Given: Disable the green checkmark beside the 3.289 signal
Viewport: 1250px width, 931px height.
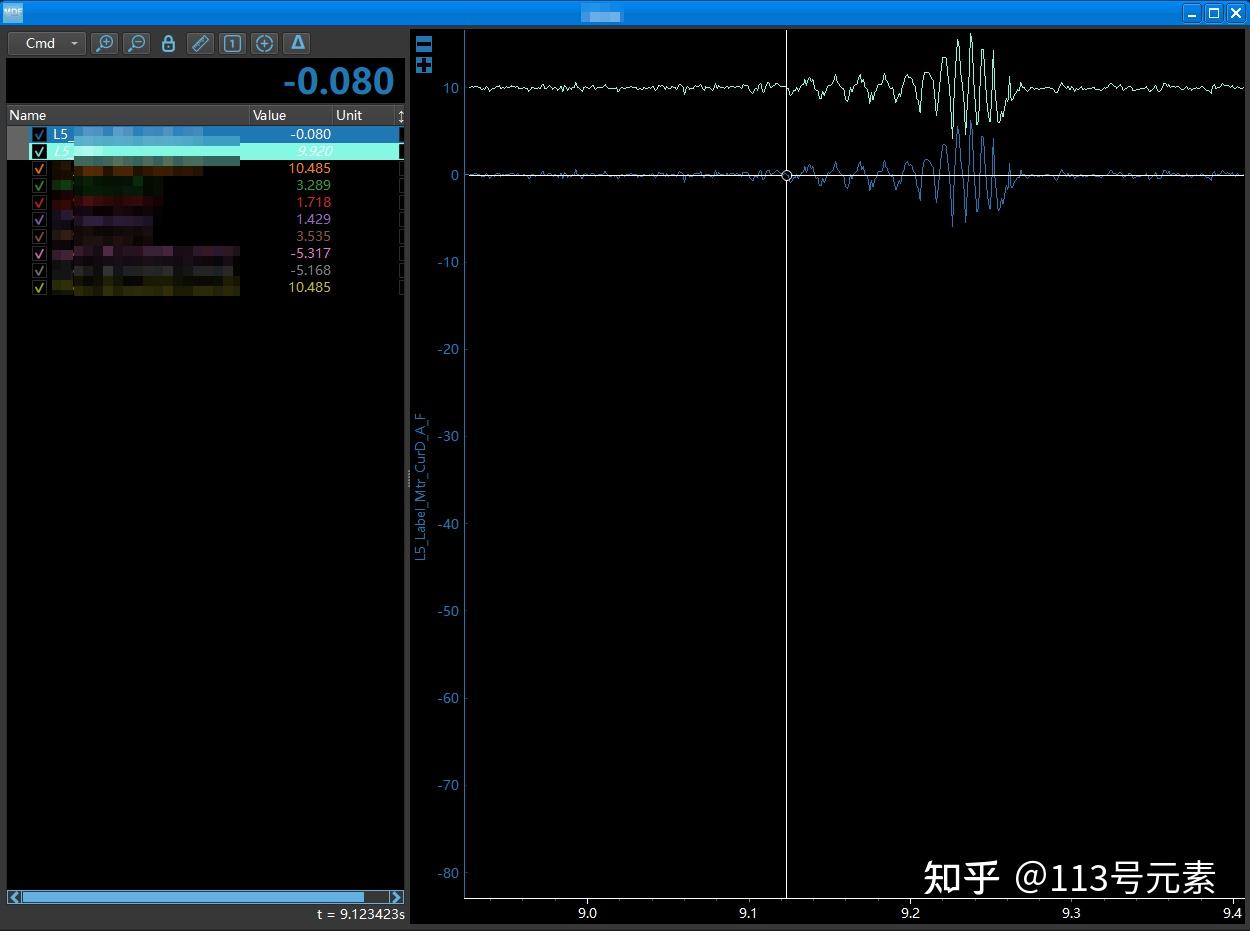Looking at the screenshot, I should [38, 185].
